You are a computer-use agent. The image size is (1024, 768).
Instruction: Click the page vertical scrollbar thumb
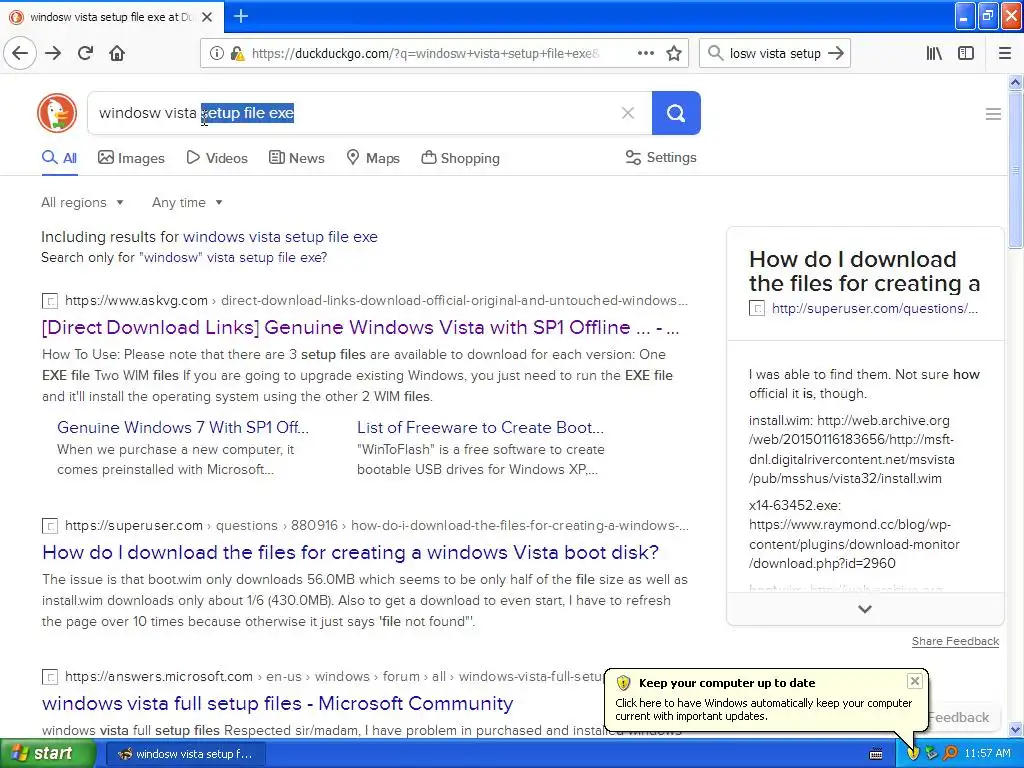pyautogui.click(x=1015, y=168)
